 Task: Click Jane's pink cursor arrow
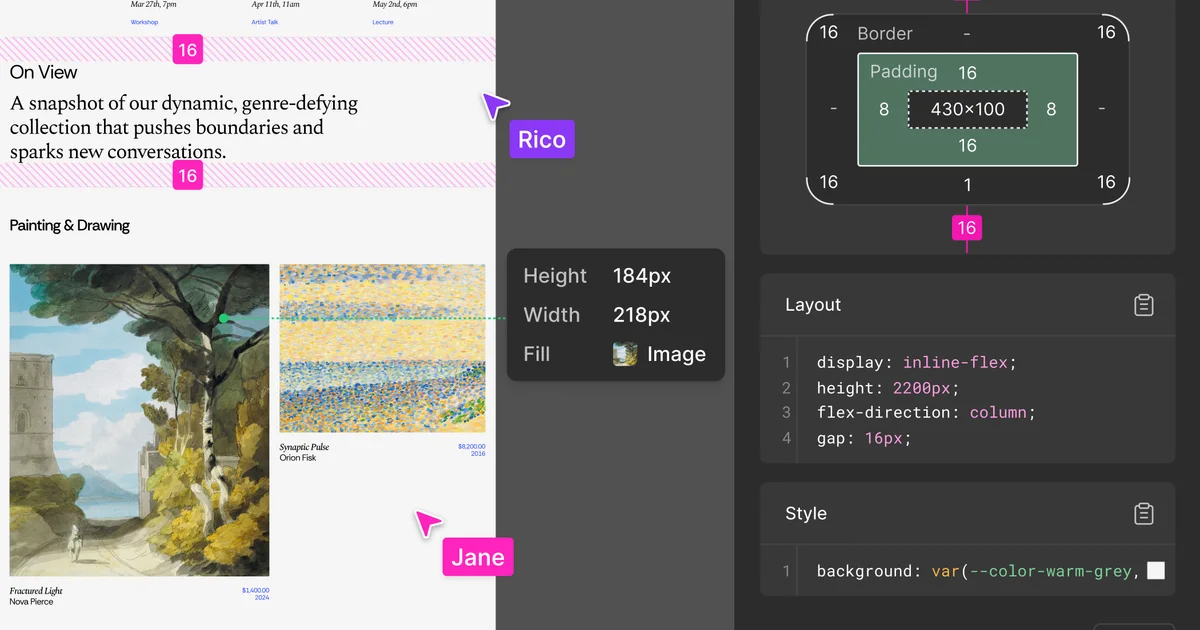428,523
